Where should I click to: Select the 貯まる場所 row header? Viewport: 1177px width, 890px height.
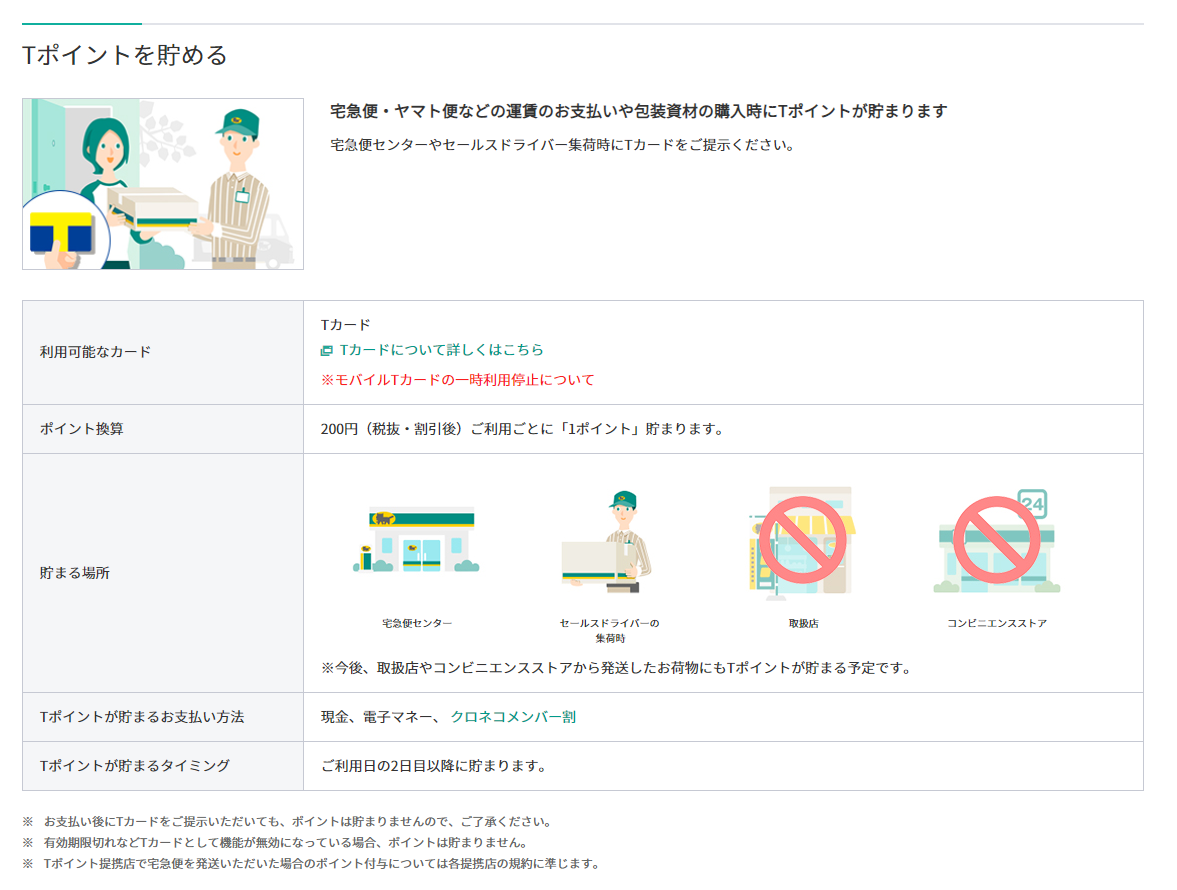[75, 573]
